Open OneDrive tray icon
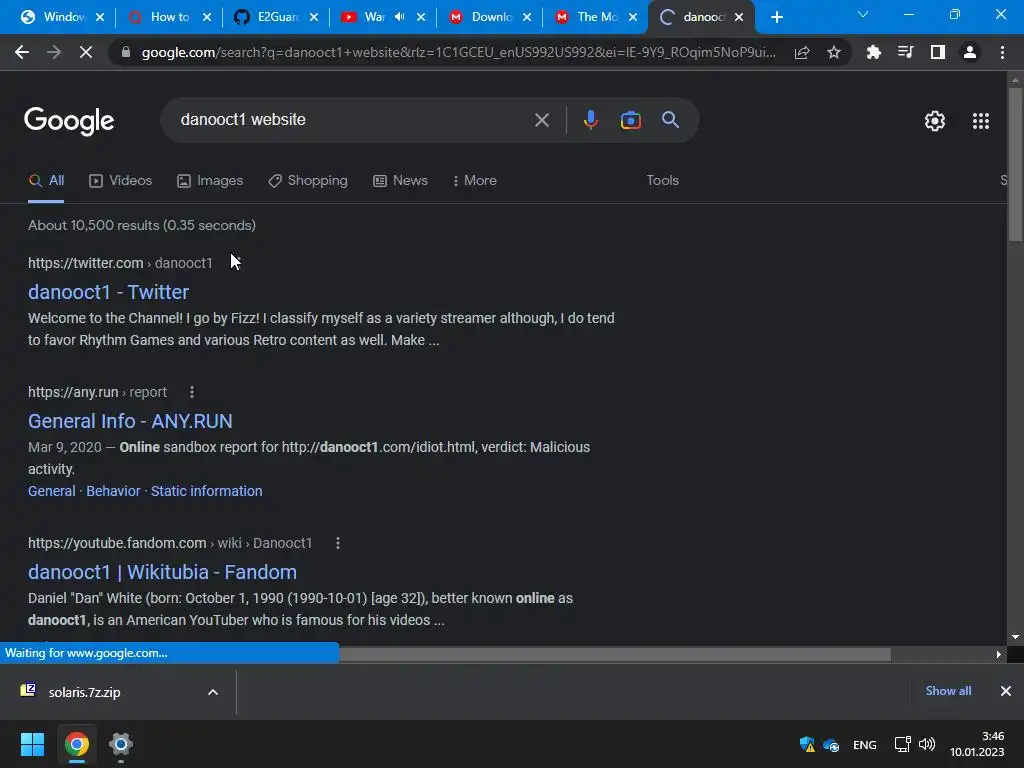This screenshot has height=768, width=1024. click(831, 744)
